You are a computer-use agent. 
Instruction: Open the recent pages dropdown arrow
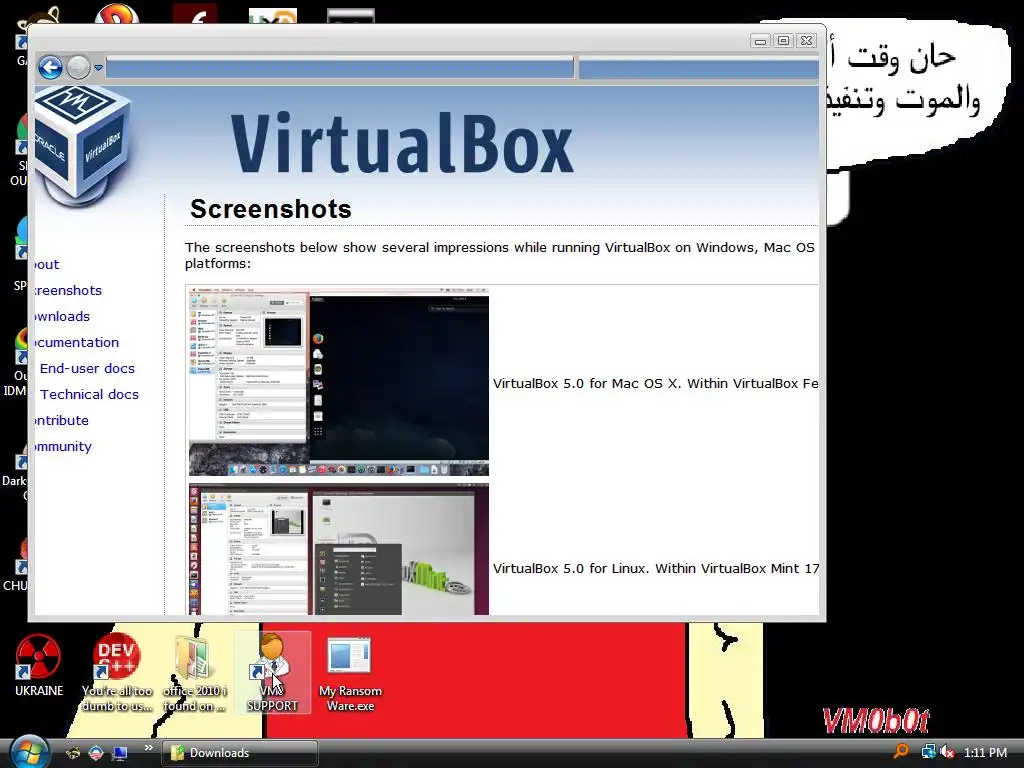98,67
